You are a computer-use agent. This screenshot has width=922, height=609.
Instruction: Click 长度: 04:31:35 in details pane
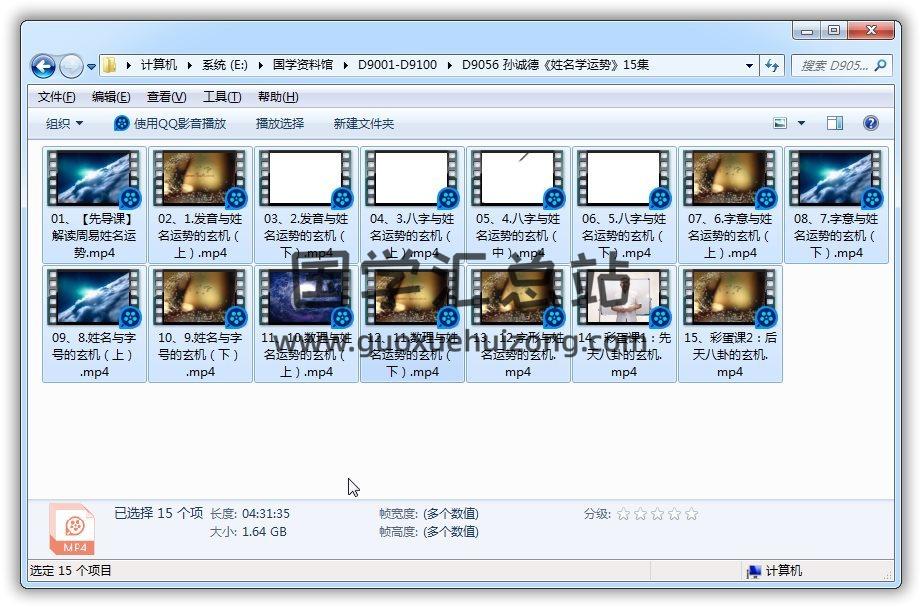tap(250, 514)
